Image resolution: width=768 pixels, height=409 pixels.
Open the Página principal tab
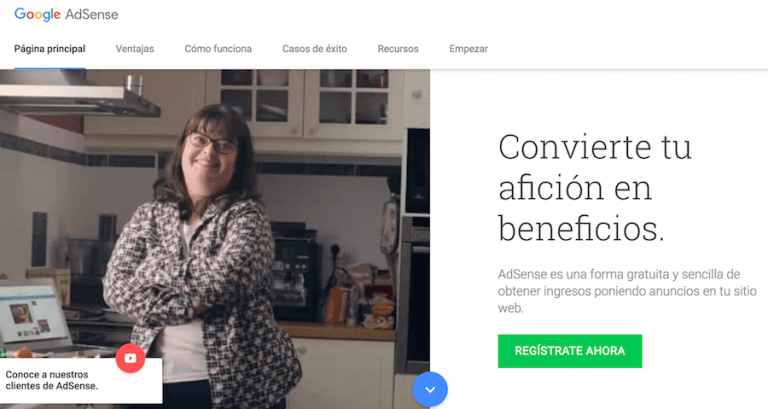49,49
